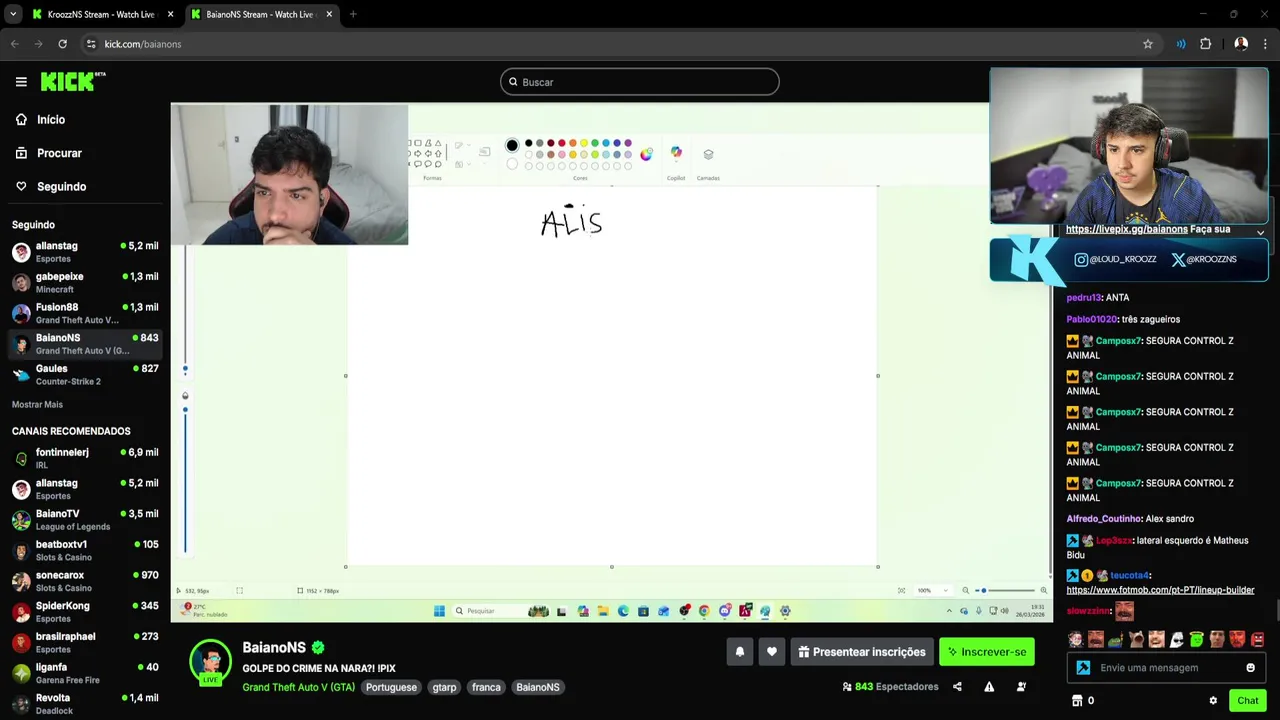Open gabepeixe channel
Screen dimensions: 1280x720
(84, 283)
